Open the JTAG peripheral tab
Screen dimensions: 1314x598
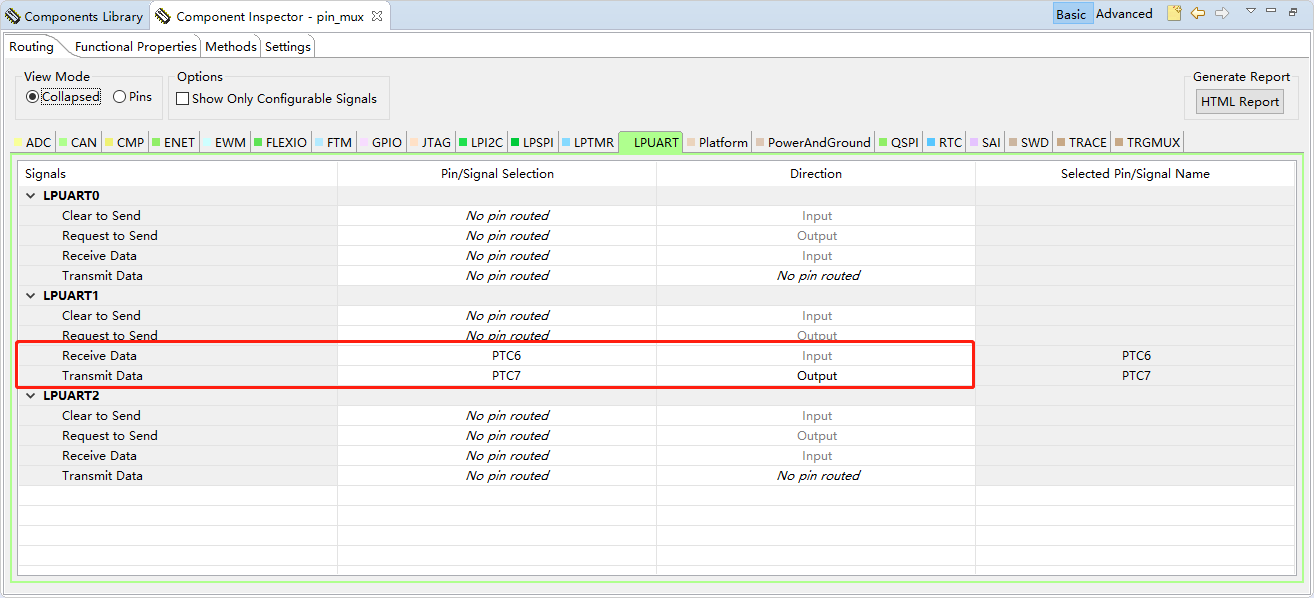click(430, 142)
